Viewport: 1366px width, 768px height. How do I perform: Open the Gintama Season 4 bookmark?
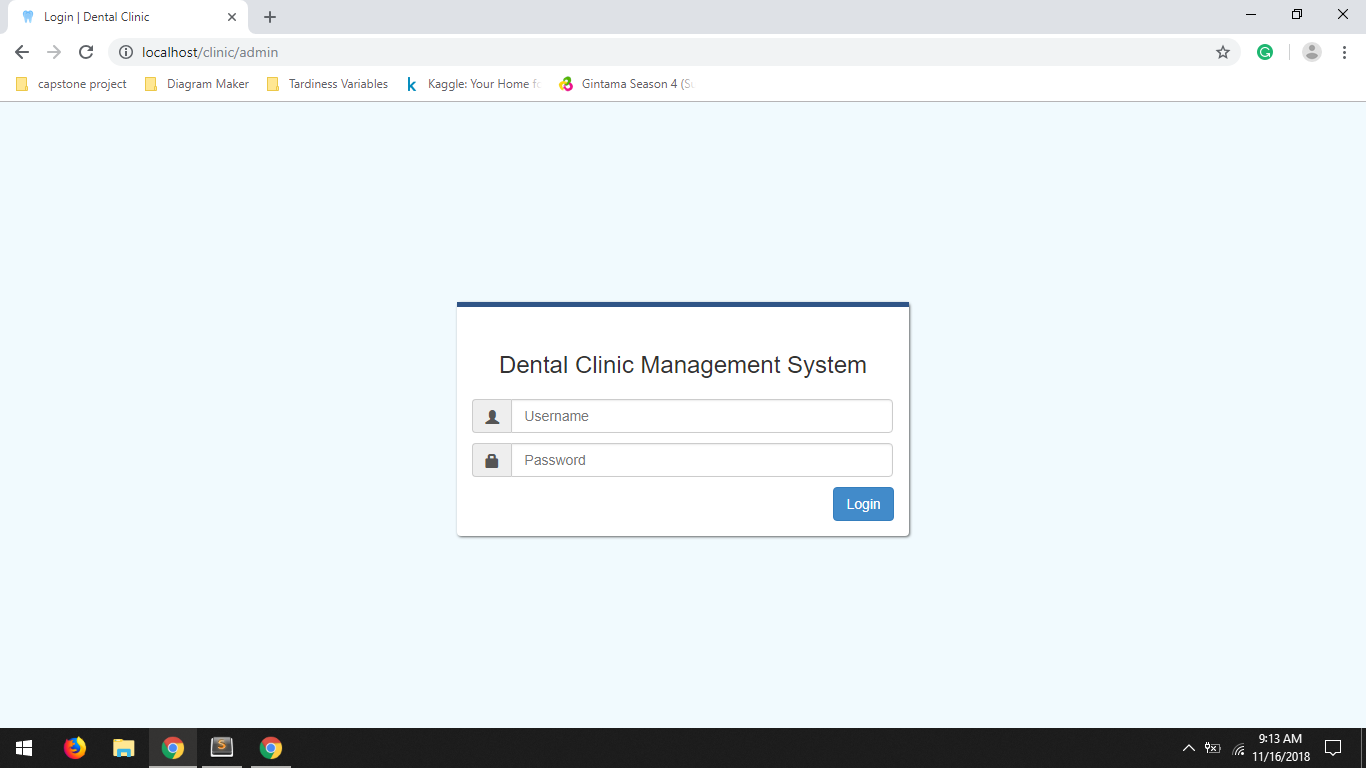[x=625, y=84]
